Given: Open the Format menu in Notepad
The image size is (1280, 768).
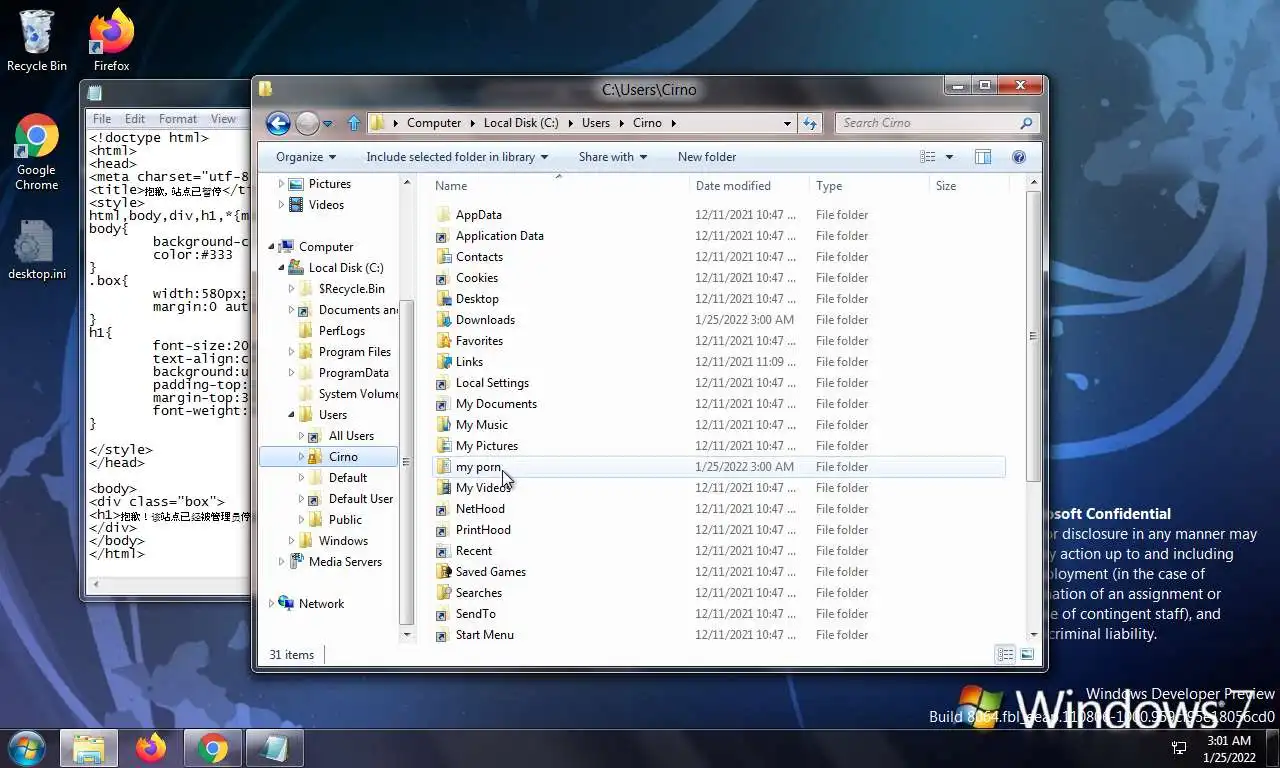Looking at the screenshot, I should (178, 119).
